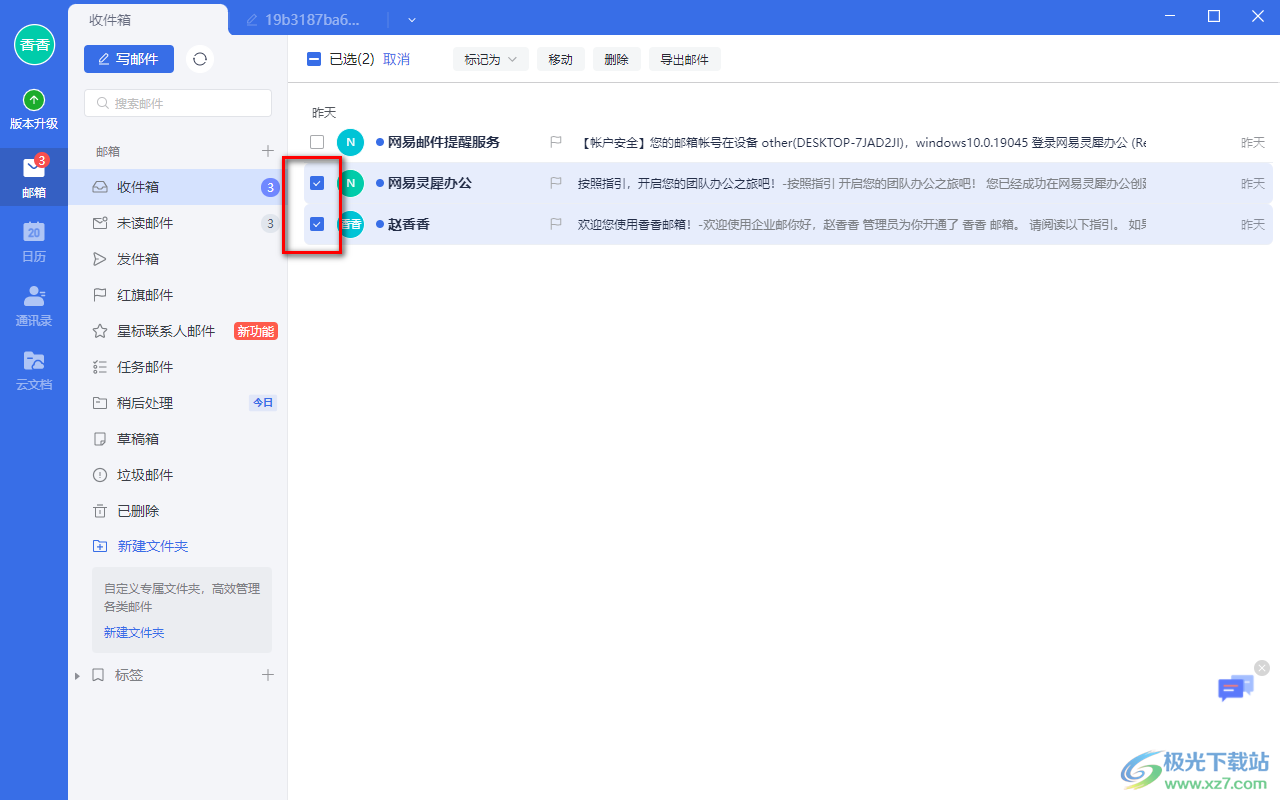
Task: Click the 删除 button
Action: click(x=617, y=59)
